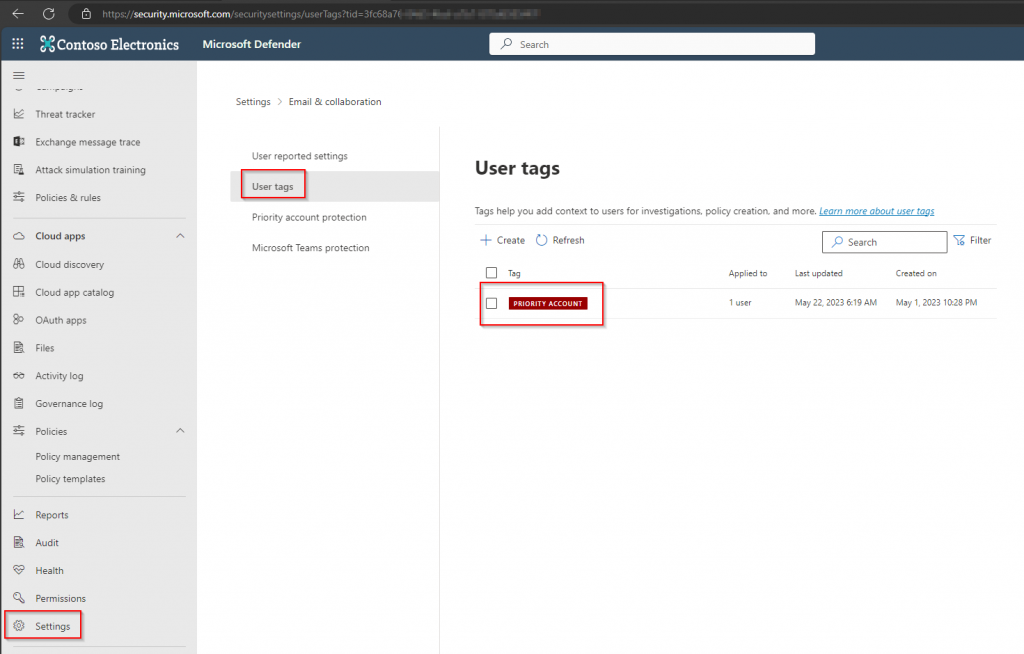Open OAuth apps icon in sidebar

(x=18, y=320)
